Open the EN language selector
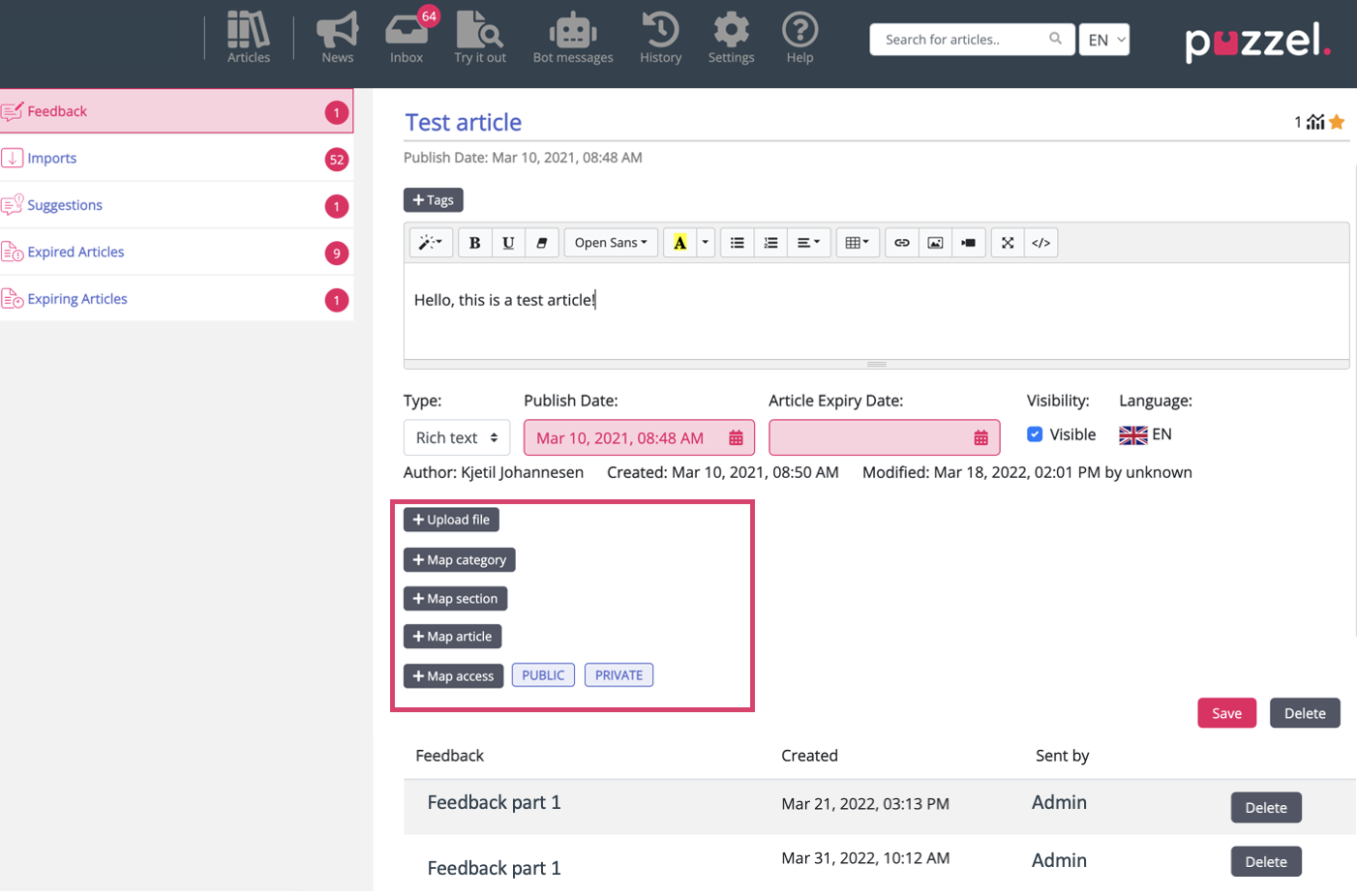1357x896 pixels. point(1104,40)
